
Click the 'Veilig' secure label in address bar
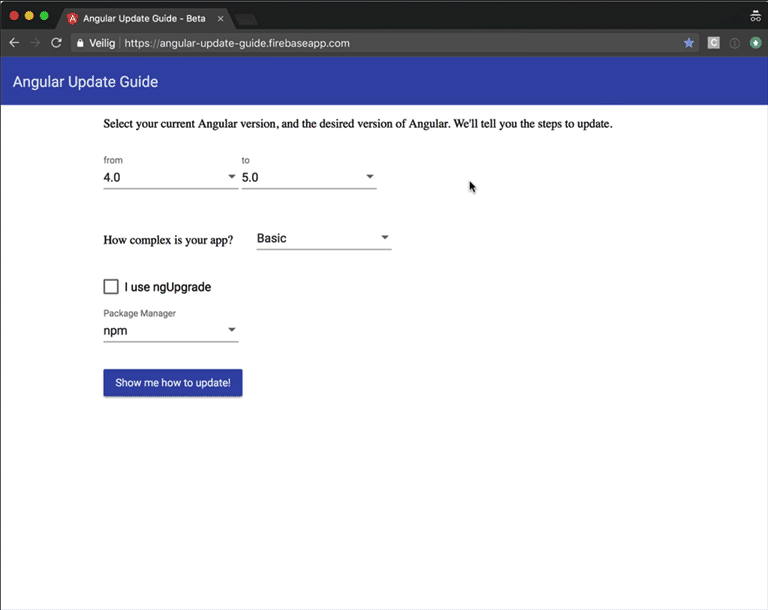102,43
